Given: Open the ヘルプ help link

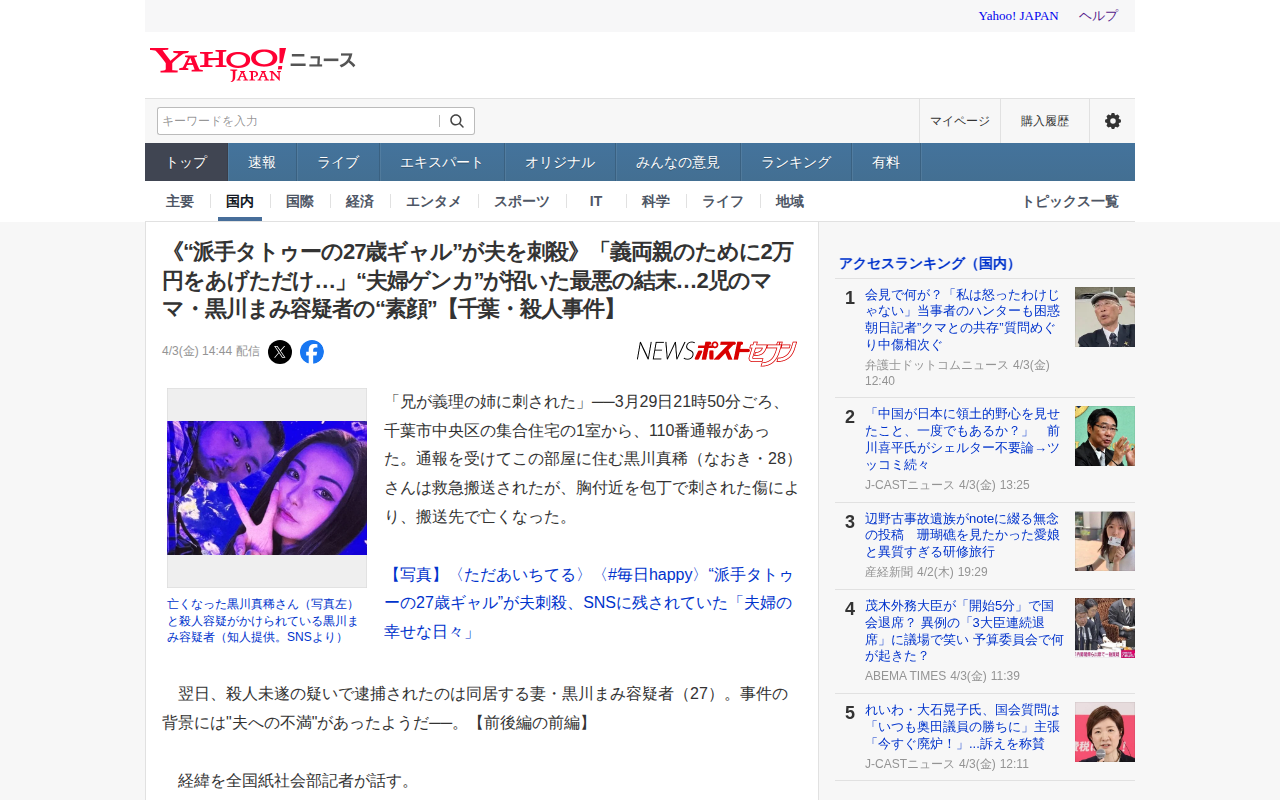Looking at the screenshot, I should [x=1098, y=16].
